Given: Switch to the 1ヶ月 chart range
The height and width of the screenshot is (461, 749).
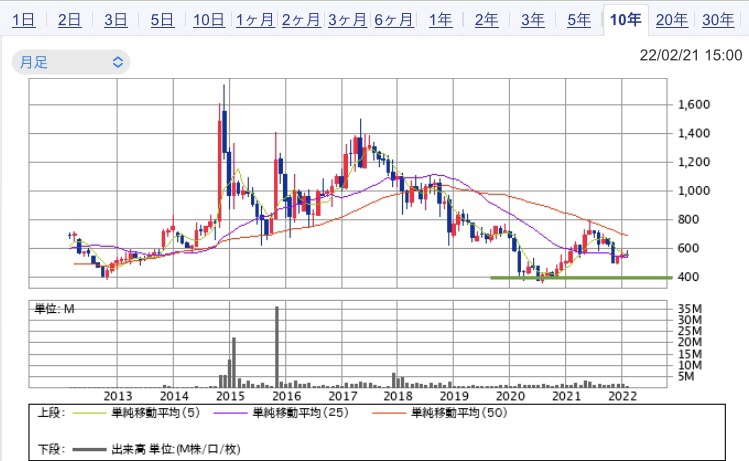Looking at the screenshot, I should (255, 20).
